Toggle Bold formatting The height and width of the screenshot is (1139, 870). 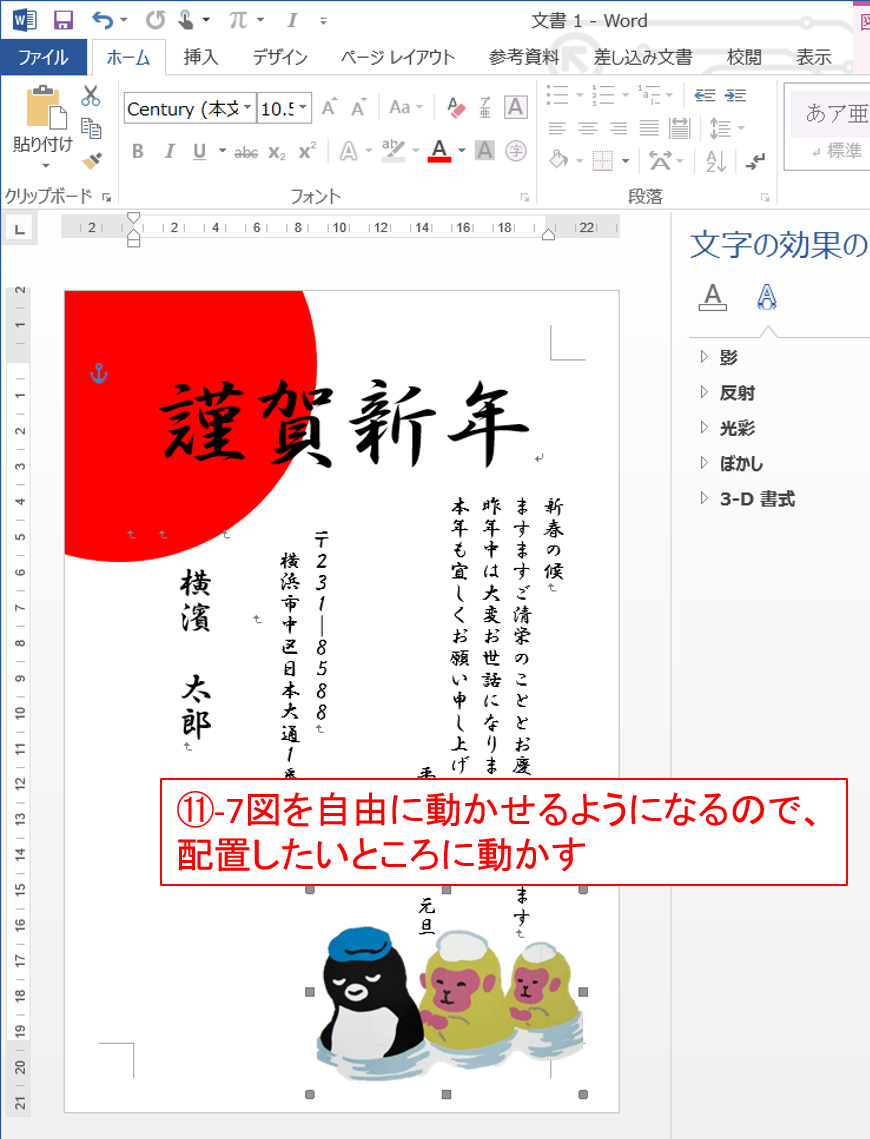click(138, 151)
